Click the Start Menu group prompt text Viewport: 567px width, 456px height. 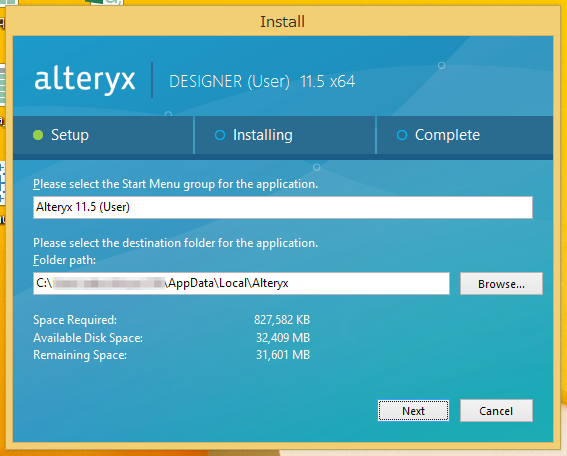click(175, 184)
